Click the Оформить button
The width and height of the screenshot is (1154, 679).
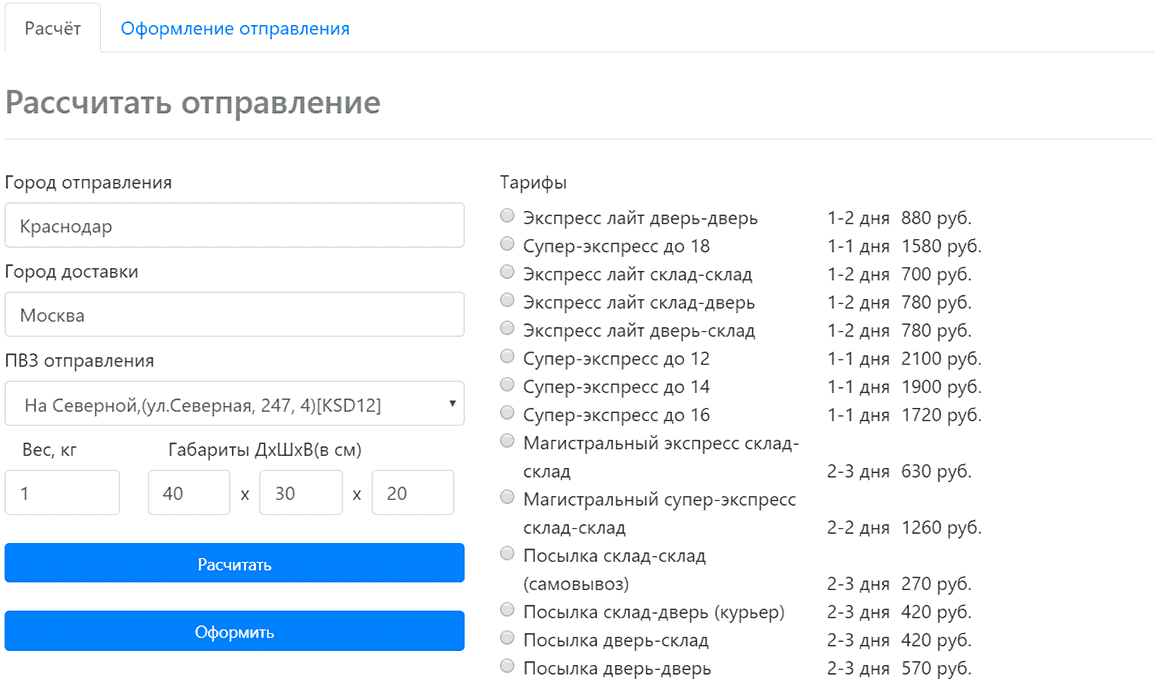[234, 631]
